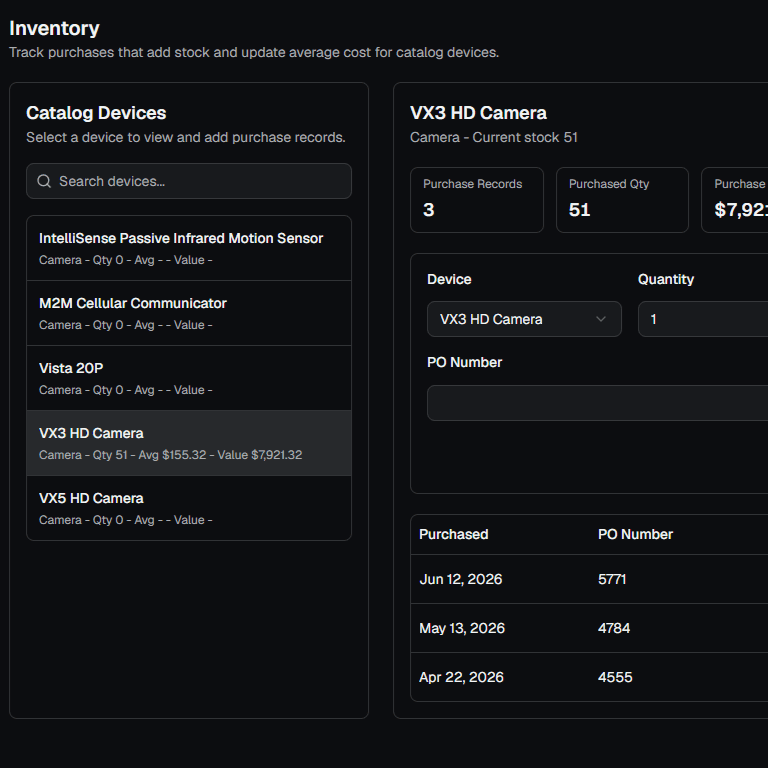Click the May 13, 2026 purchase row
Screen dimensions: 768x768
589,628
